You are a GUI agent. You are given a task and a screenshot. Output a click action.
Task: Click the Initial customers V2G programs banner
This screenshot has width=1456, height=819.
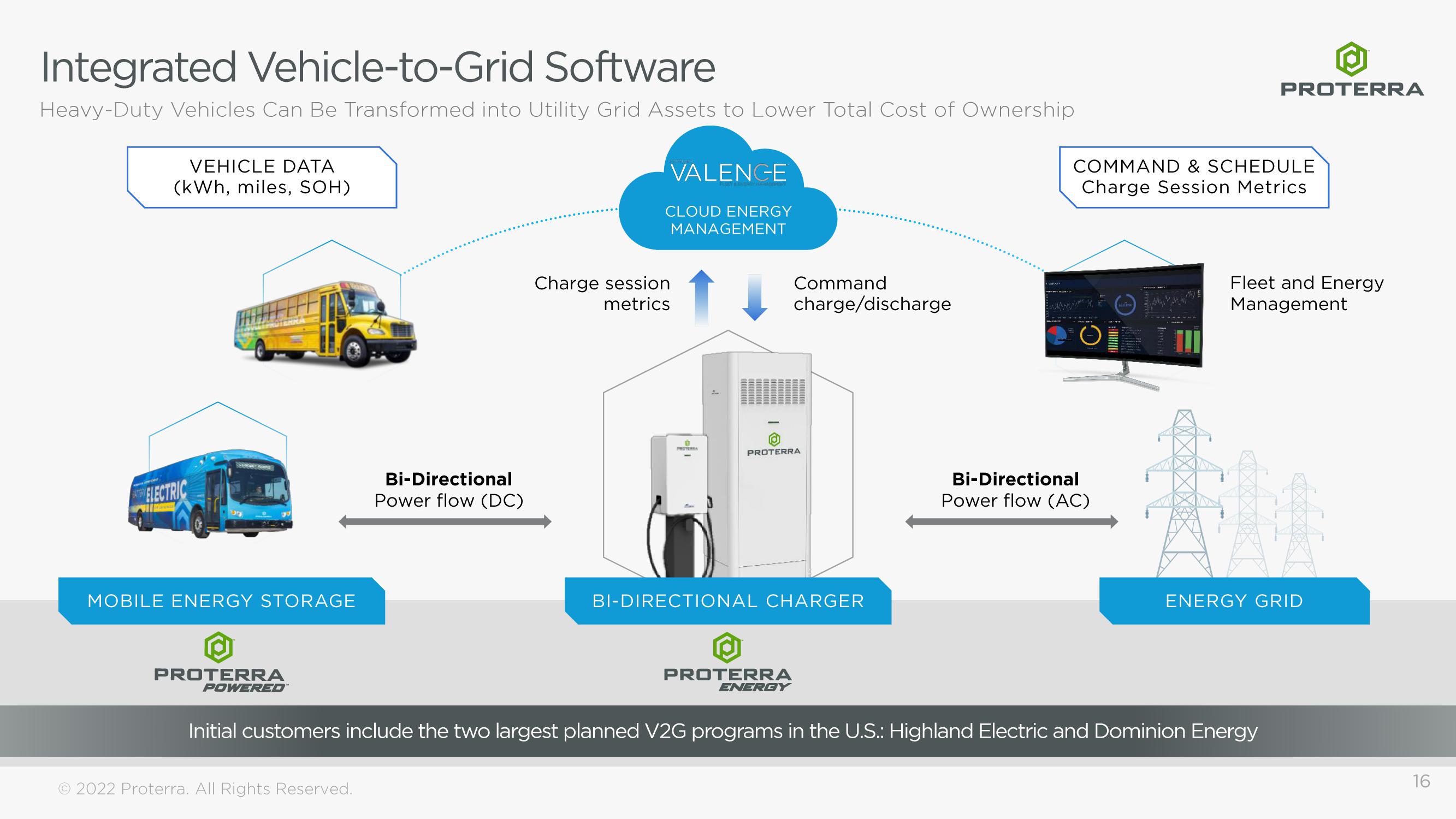point(728,731)
